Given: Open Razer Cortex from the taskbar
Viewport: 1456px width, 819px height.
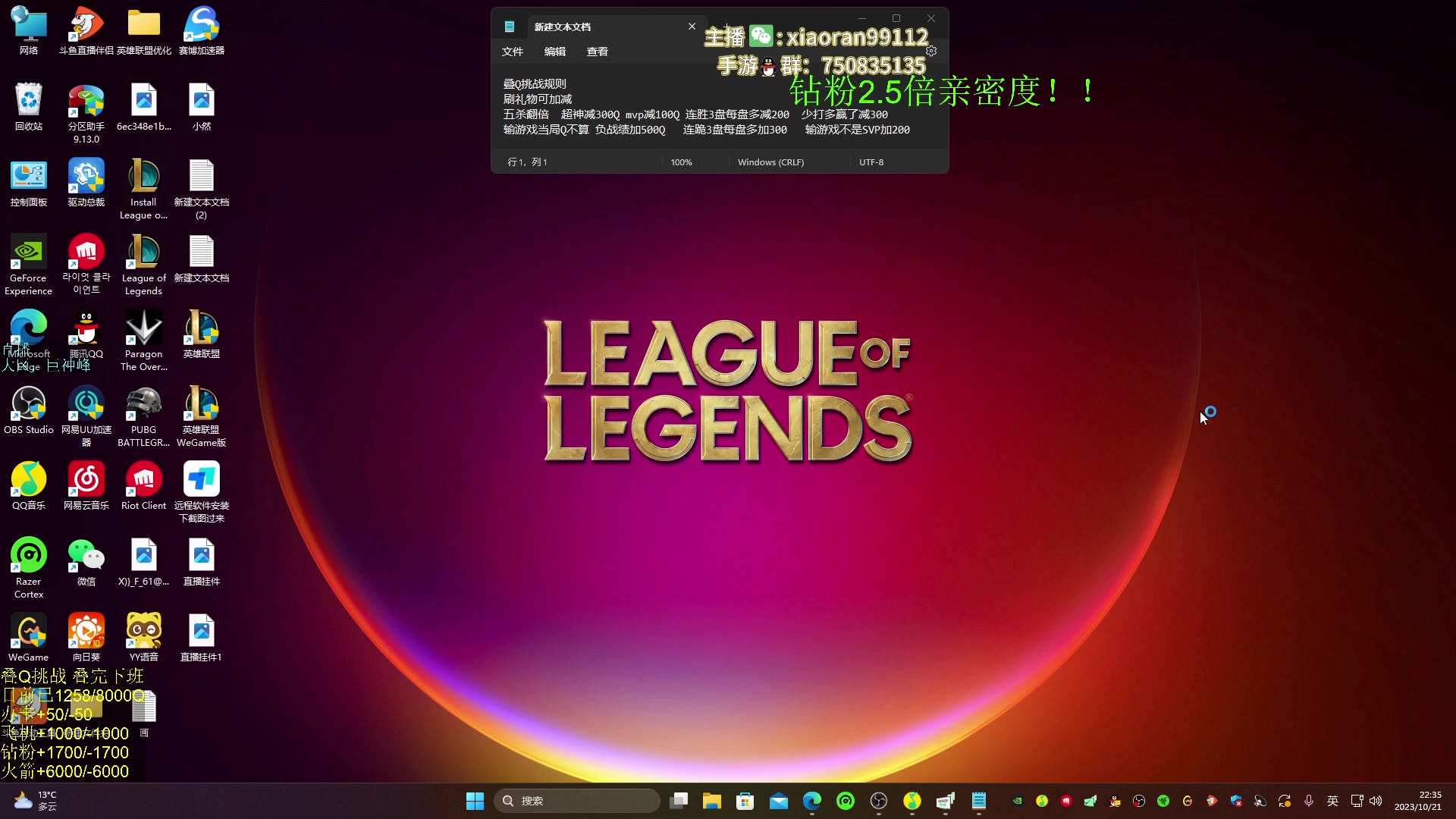Looking at the screenshot, I should [846, 801].
